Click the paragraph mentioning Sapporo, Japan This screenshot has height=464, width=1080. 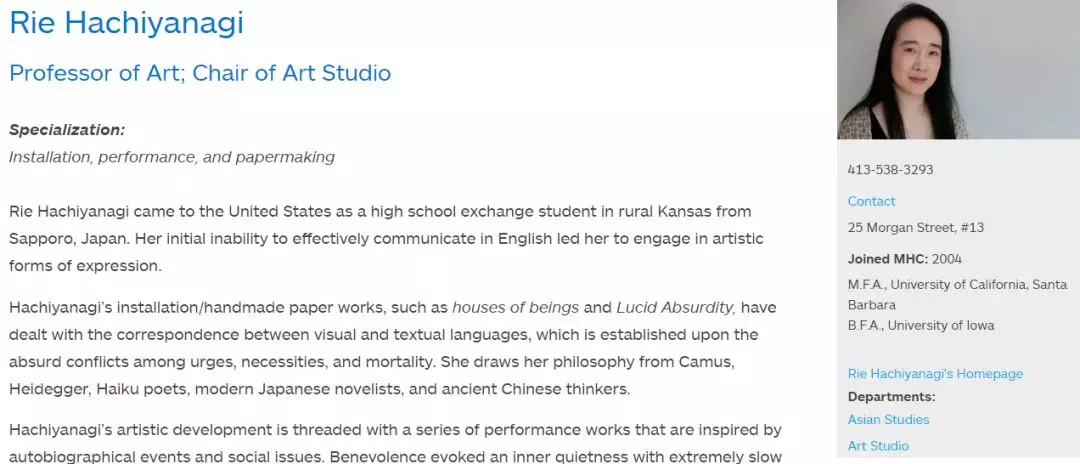(x=380, y=239)
